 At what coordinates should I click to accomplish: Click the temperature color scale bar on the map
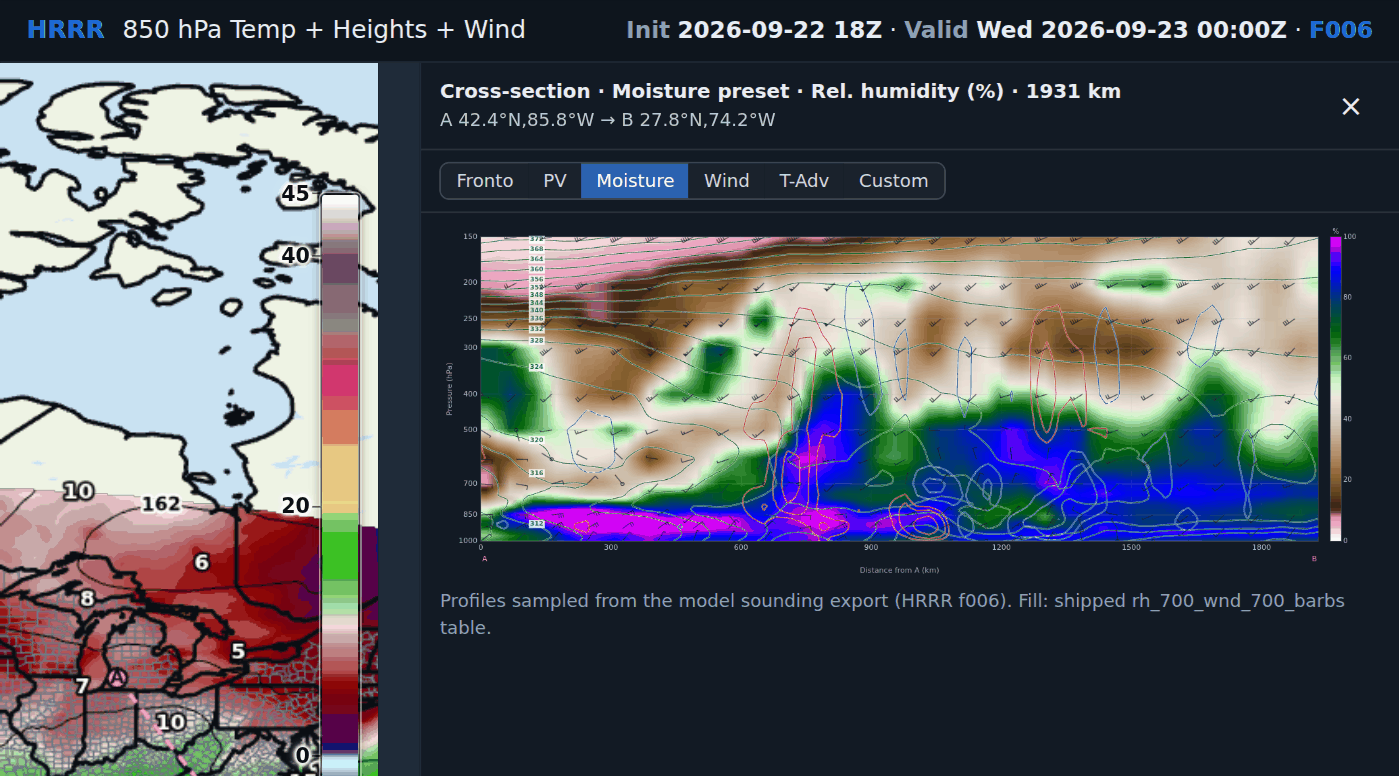(x=340, y=485)
